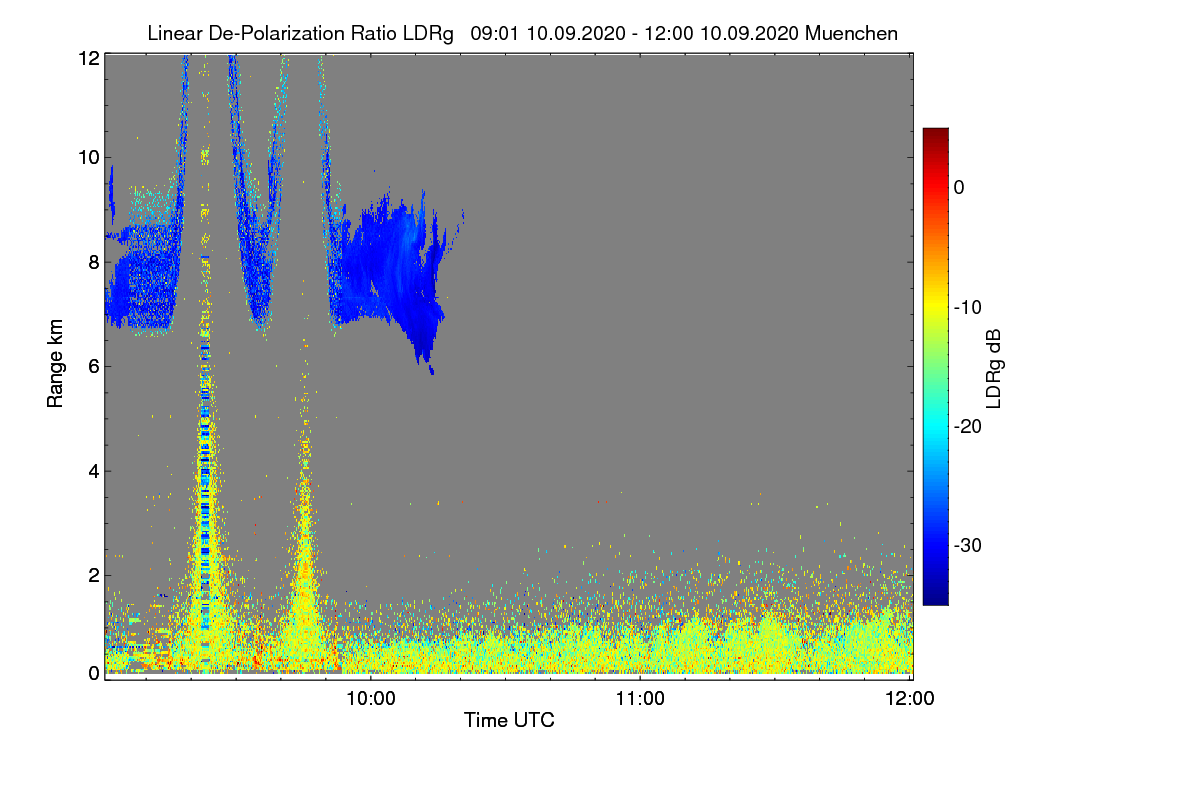This screenshot has width=1200, height=800.
Task: Click the 'Range km' y-axis label
Action: [x=56, y=364]
